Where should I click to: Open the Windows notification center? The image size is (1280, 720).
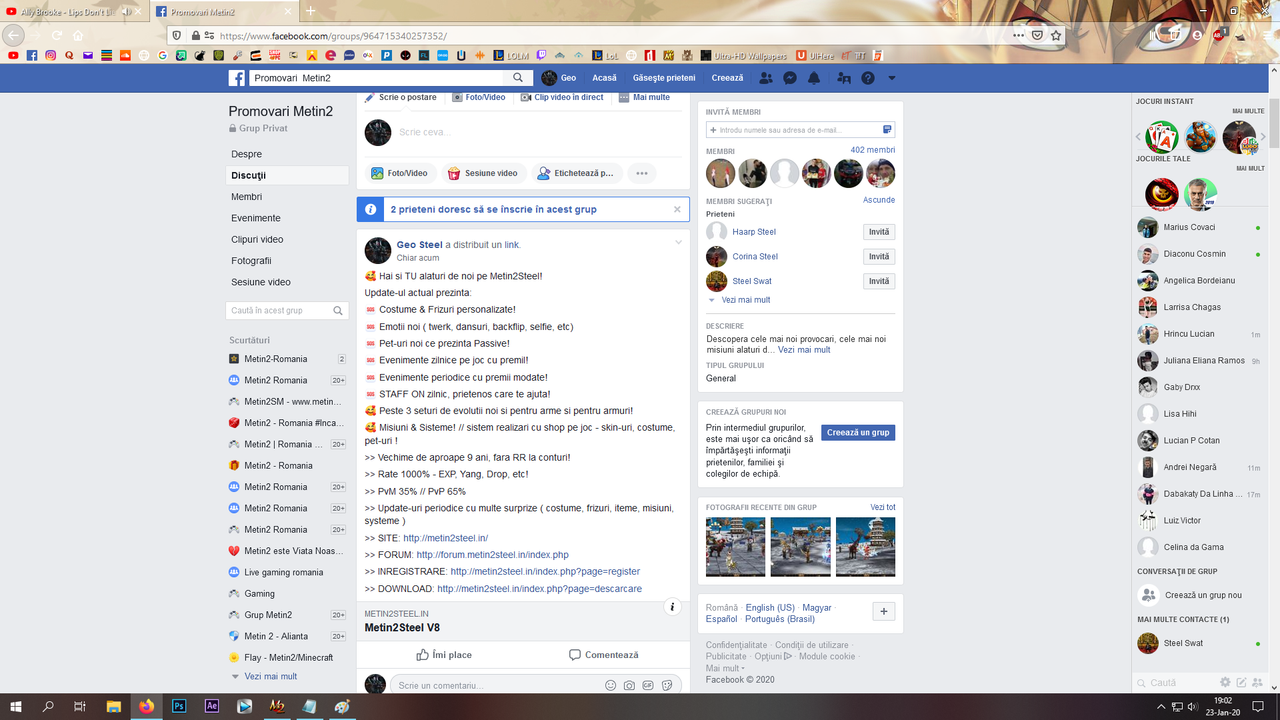pyautogui.click(x=1258, y=706)
